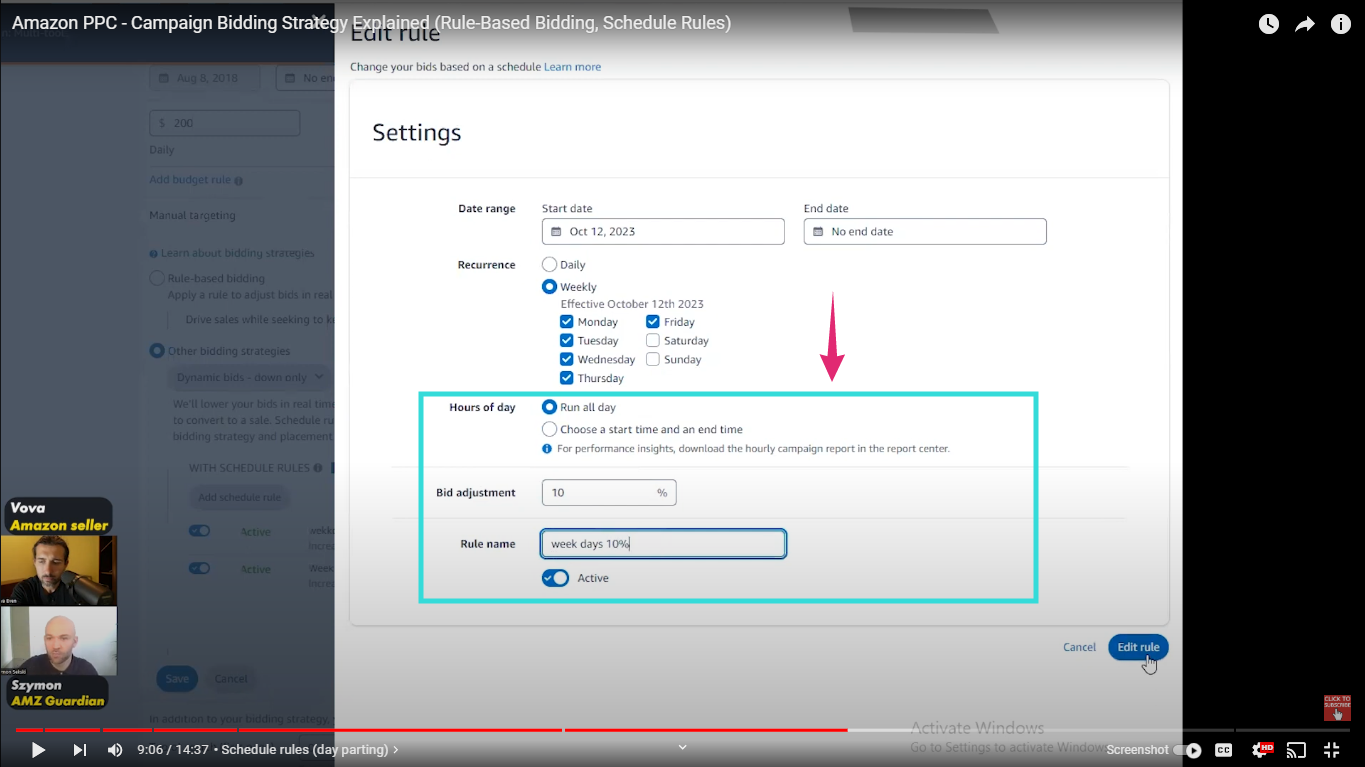Open the Share arrow icon

(x=1305, y=24)
